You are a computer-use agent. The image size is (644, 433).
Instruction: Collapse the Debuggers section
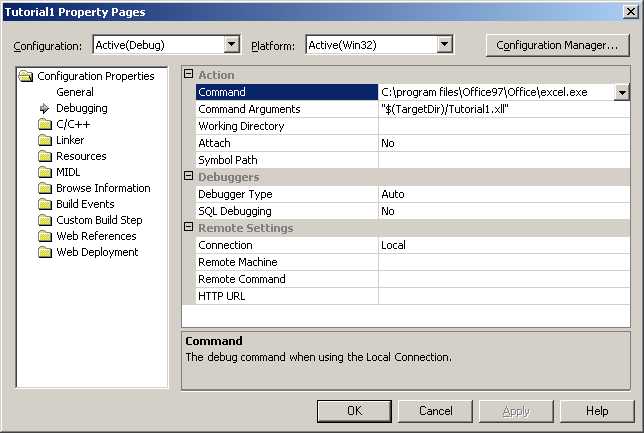click(189, 177)
